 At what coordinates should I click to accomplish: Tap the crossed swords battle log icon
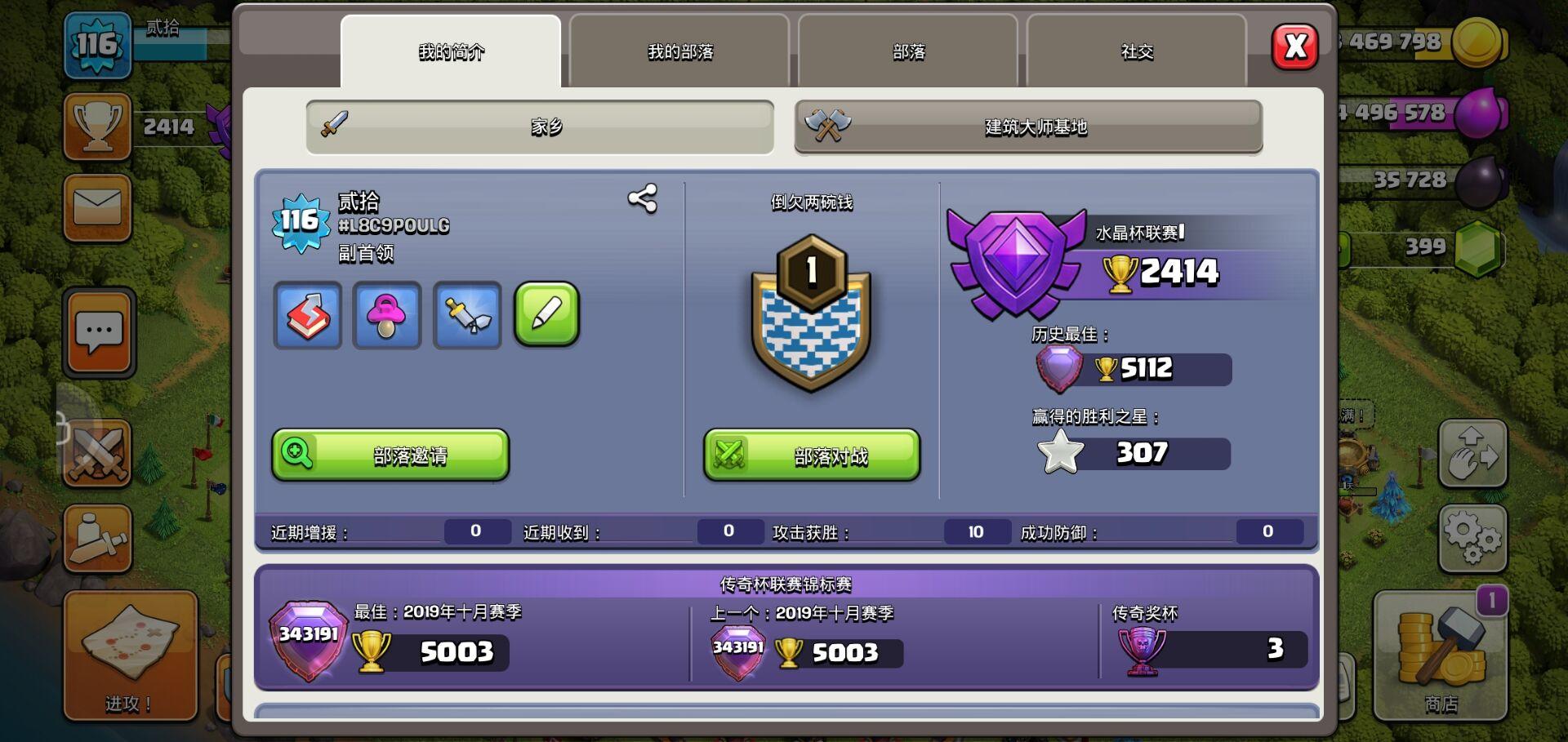tap(97, 453)
